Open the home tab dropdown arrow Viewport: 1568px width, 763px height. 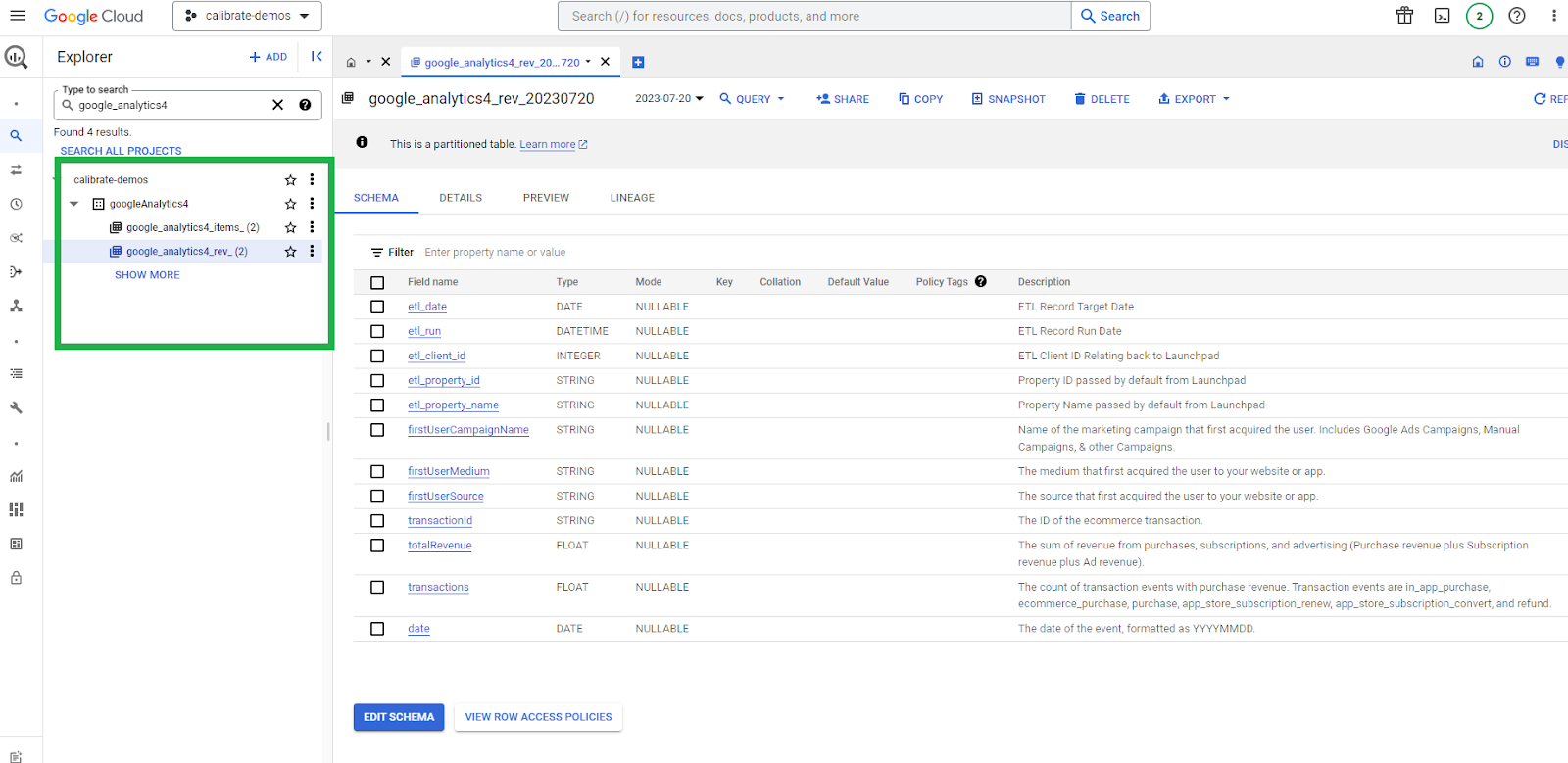click(368, 62)
